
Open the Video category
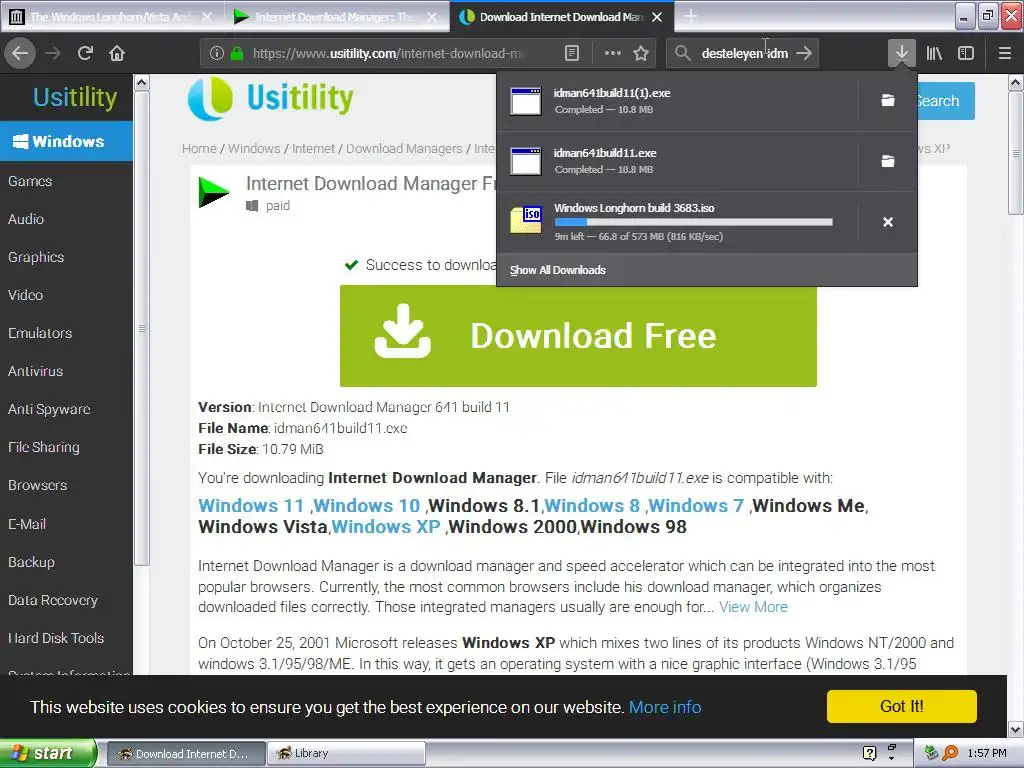(x=25, y=295)
